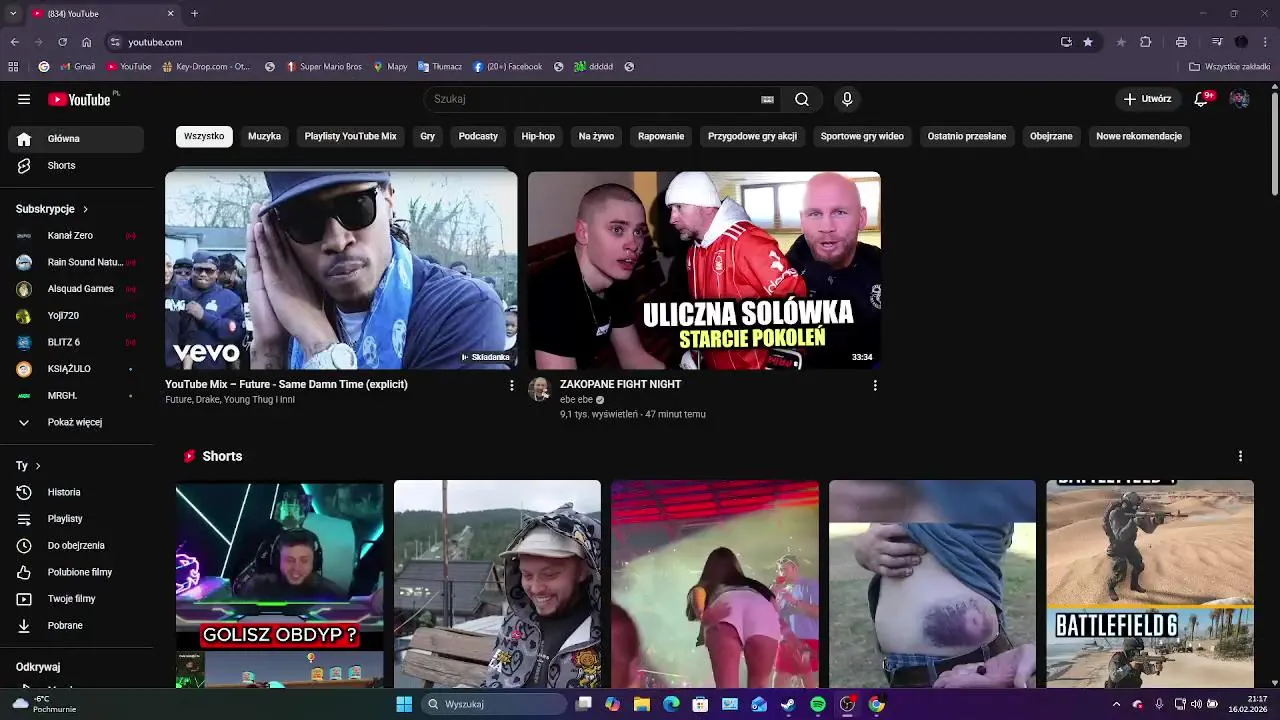Select the Playlisty YouTube Mix chip
Viewport: 1280px width, 720px height.
(351, 136)
